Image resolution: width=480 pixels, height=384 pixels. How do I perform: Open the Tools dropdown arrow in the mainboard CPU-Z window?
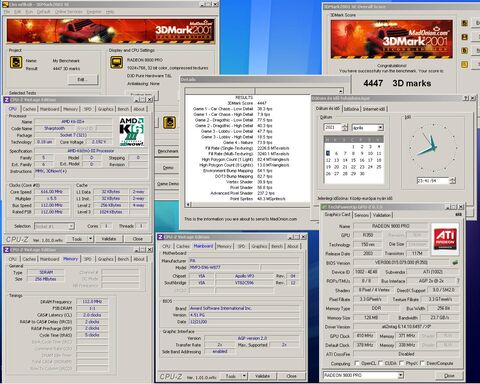pyautogui.click(x=244, y=376)
